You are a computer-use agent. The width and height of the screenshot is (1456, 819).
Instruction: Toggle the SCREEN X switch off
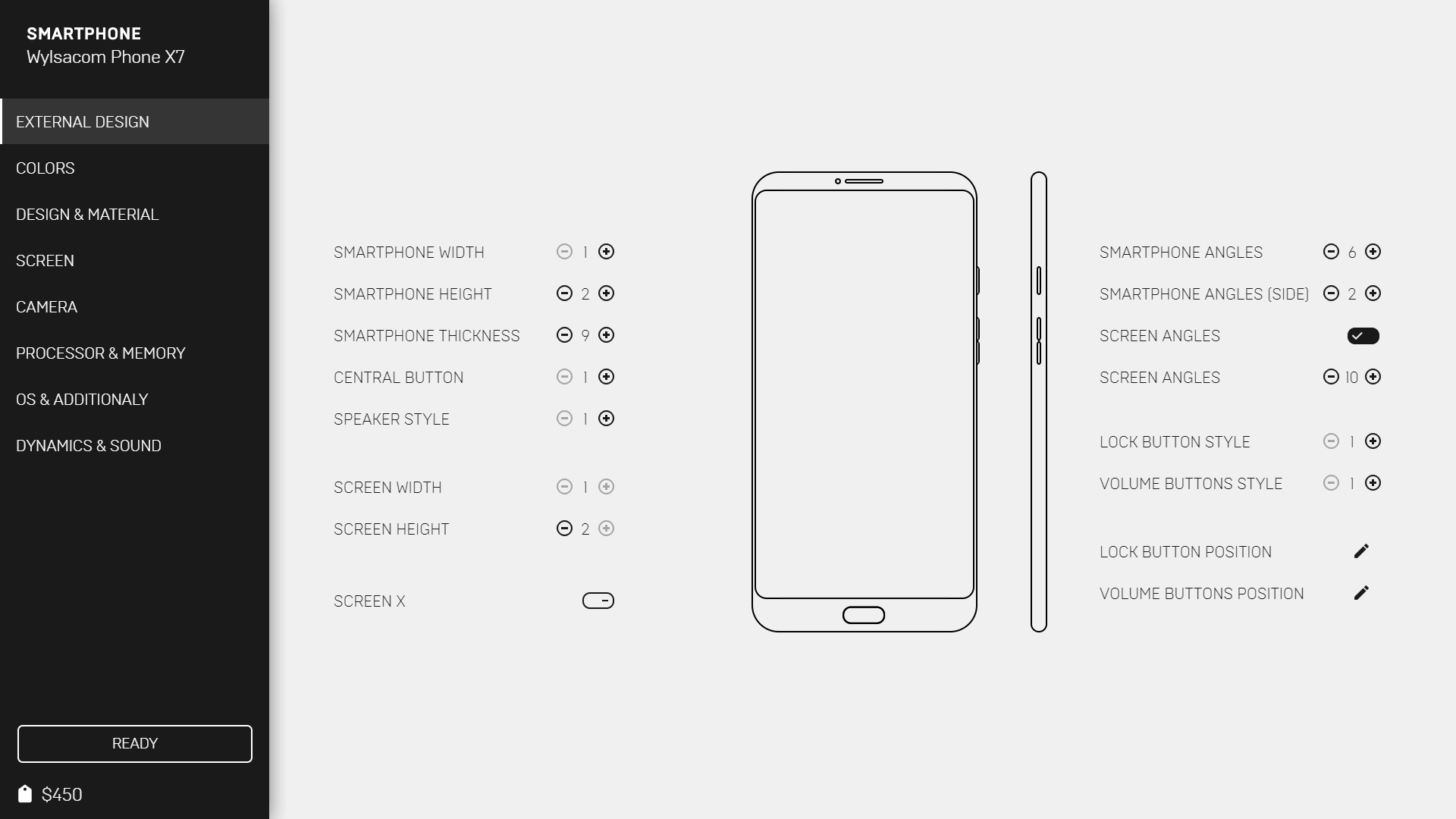(x=597, y=601)
